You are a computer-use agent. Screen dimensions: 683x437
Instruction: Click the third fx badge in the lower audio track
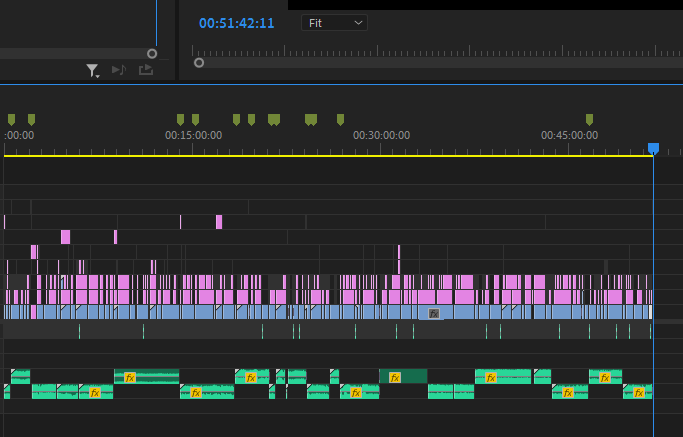(x=356, y=393)
